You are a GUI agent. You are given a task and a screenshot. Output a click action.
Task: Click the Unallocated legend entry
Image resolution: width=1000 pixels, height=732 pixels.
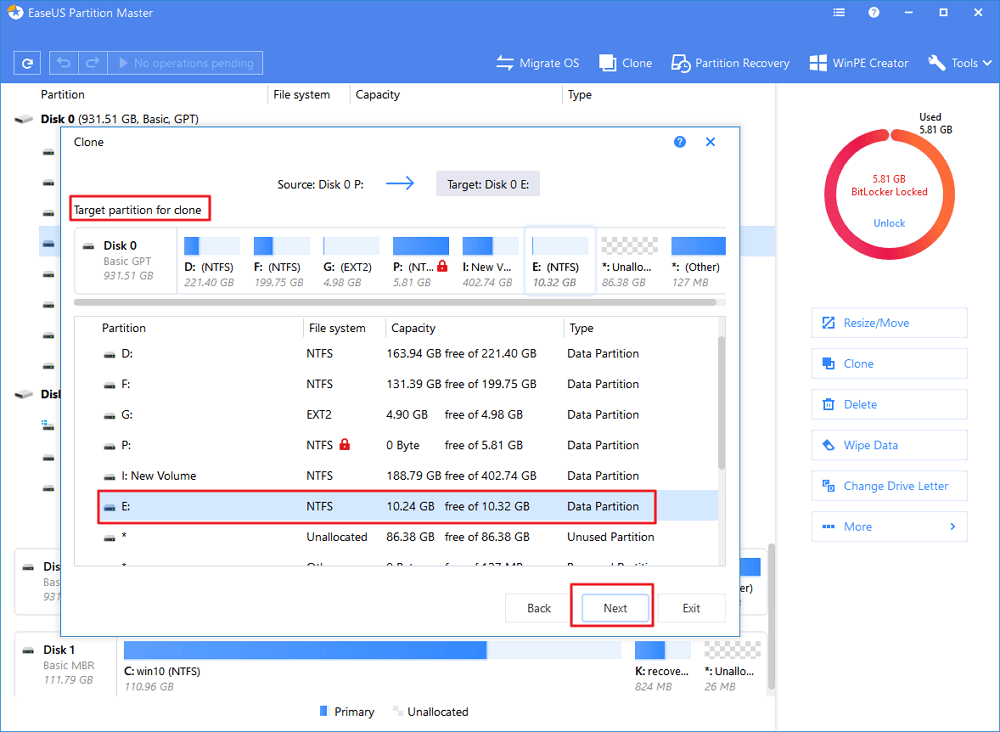point(430,712)
